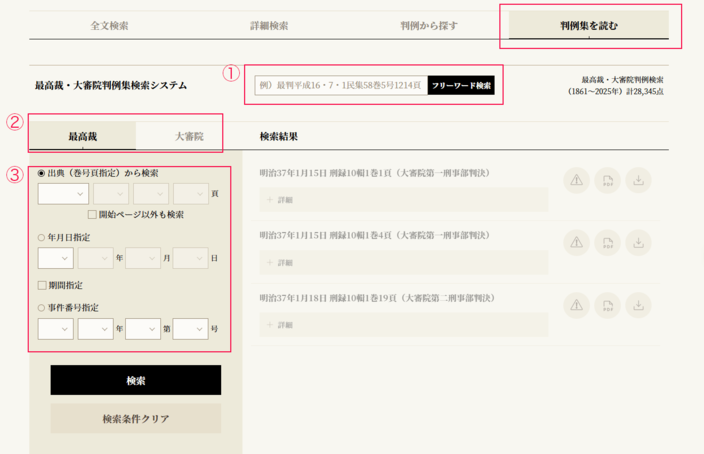Click the warning icon for the first result
Viewport: 704px width, 454px height.
point(577,180)
